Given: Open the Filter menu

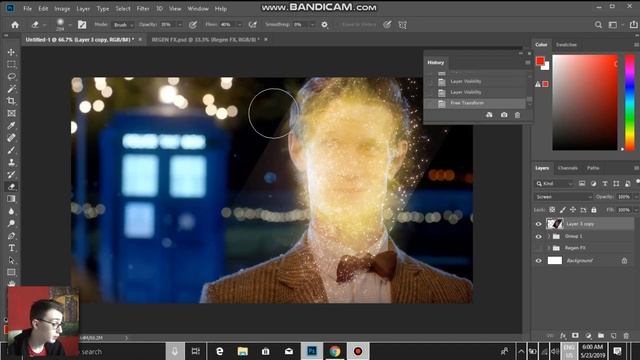Looking at the screenshot, I should pyautogui.click(x=143, y=9).
